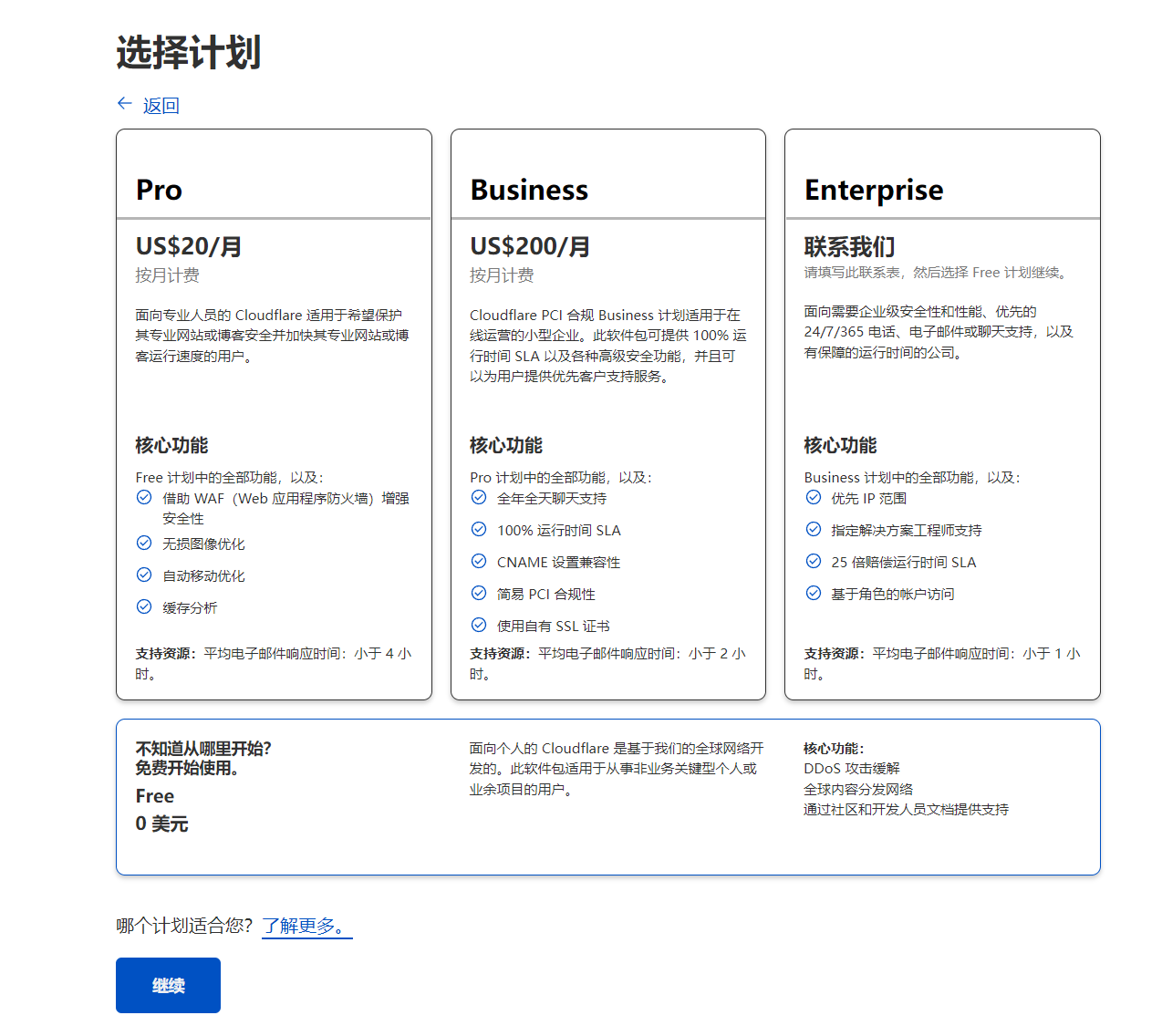
Task: Go back via the 返回 link
Action: point(161,106)
